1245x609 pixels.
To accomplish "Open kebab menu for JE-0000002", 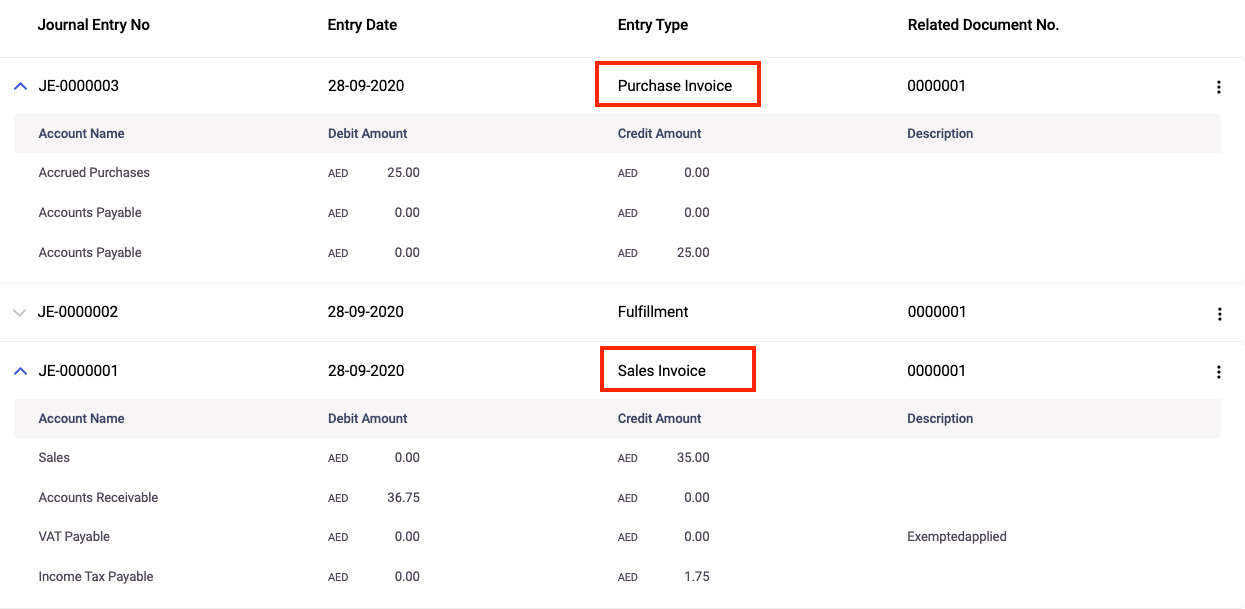I will coord(1218,313).
